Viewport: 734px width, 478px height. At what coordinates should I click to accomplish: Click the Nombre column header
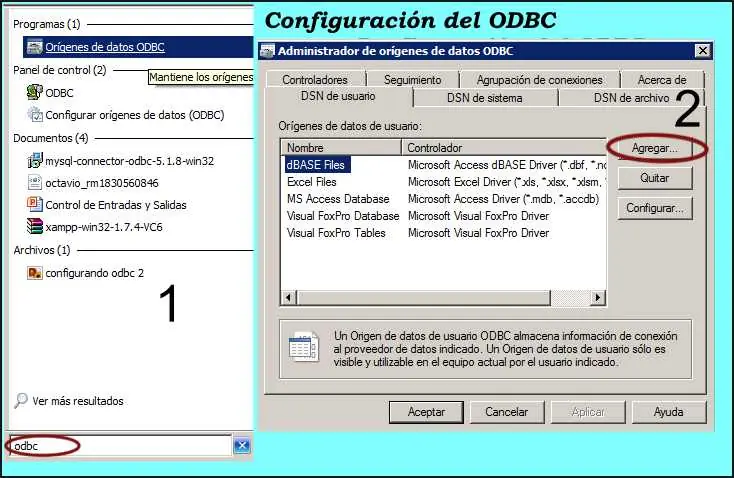[x=341, y=147]
